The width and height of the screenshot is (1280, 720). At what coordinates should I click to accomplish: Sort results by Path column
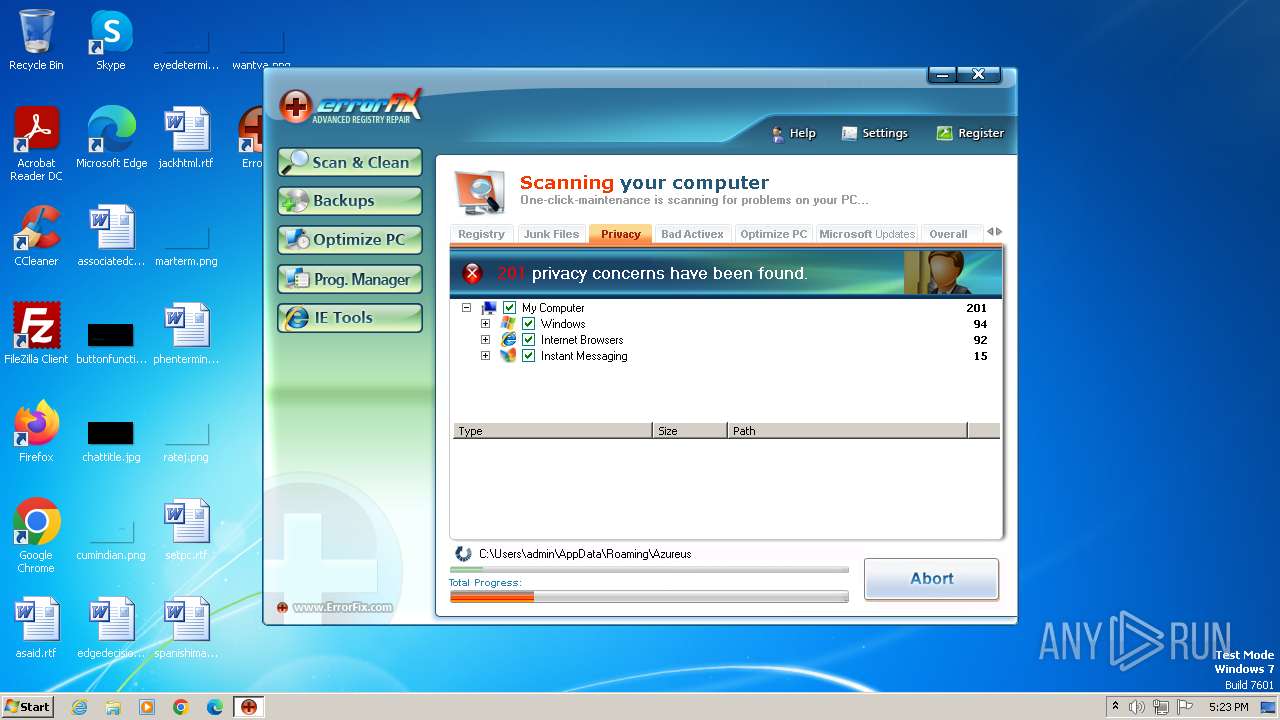pos(847,431)
